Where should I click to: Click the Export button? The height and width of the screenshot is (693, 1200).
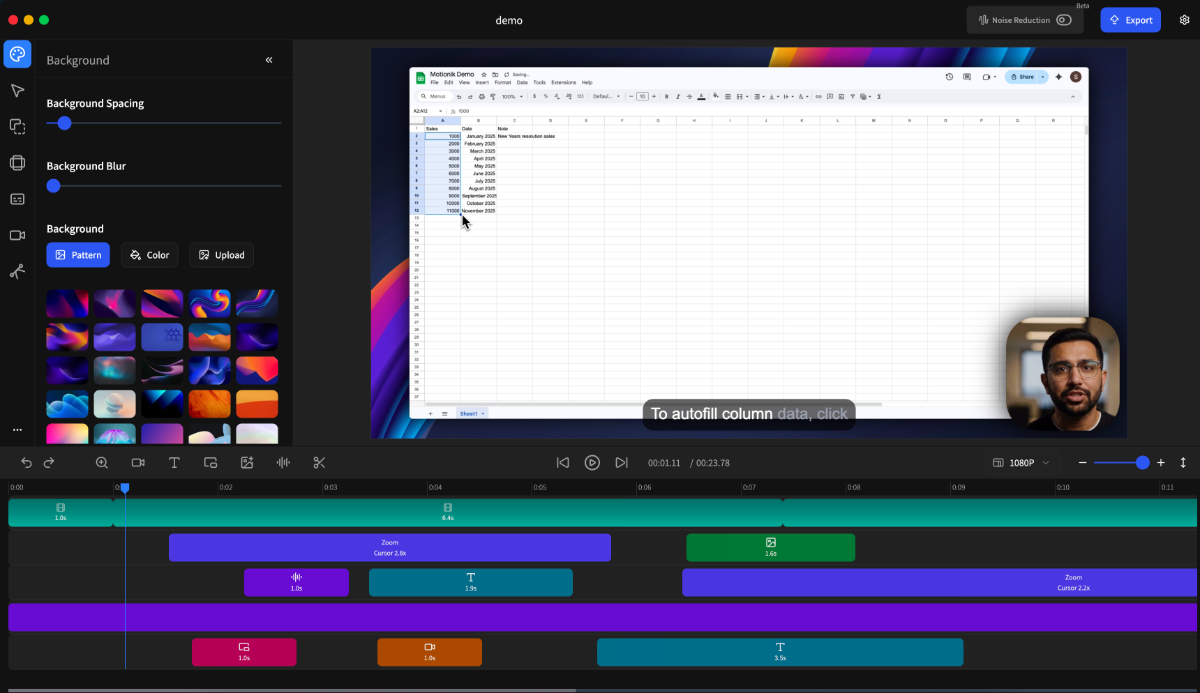[x=1130, y=20]
